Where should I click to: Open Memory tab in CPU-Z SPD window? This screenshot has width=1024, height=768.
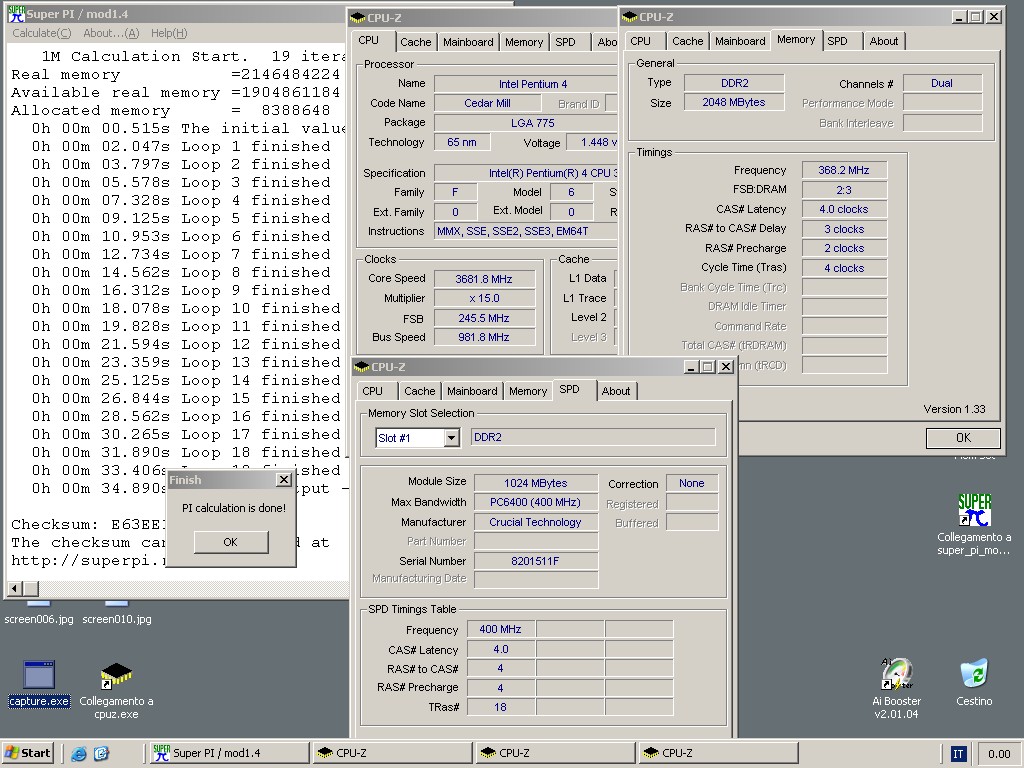pyautogui.click(x=528, y=391)
